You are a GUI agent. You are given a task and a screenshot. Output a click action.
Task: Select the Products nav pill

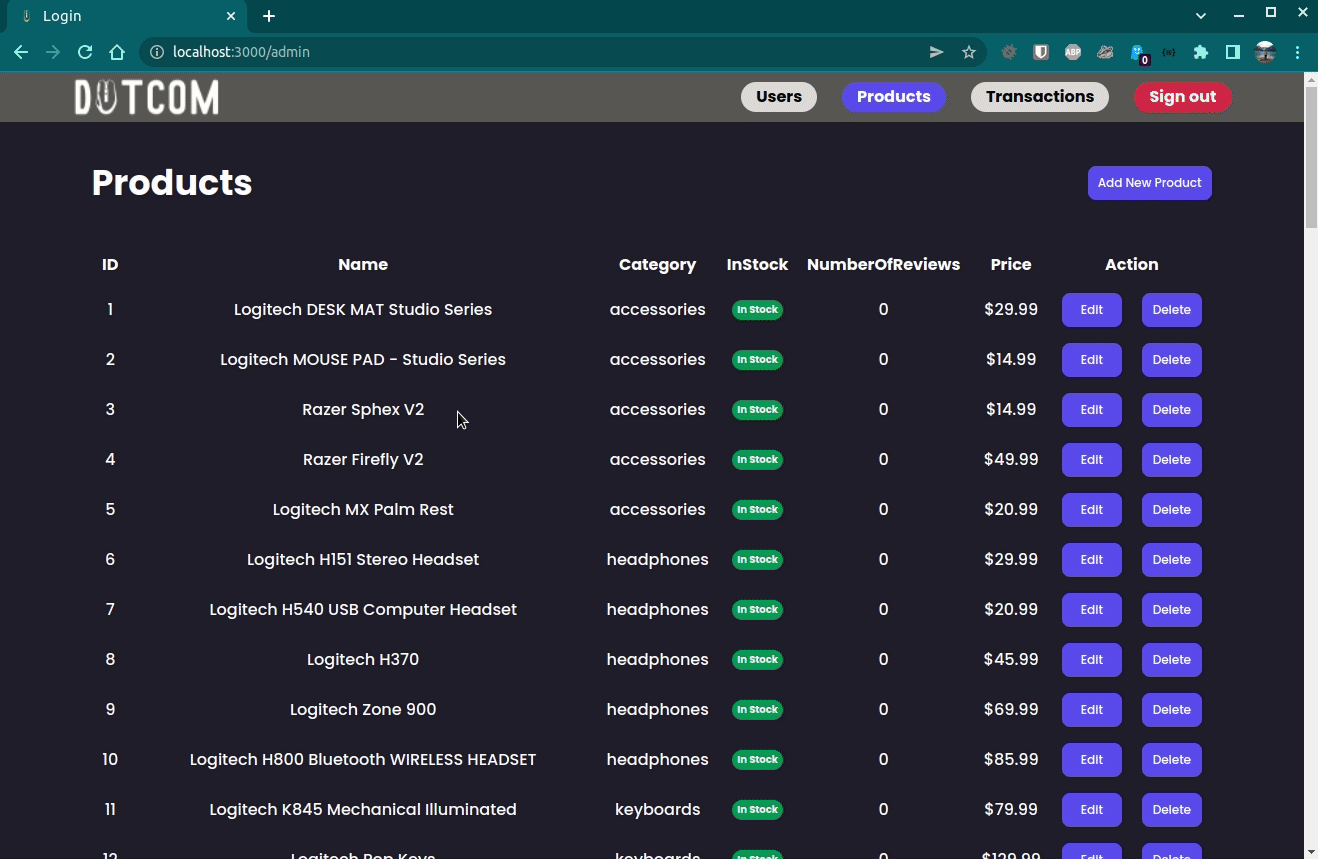click(x=894, y=97)
